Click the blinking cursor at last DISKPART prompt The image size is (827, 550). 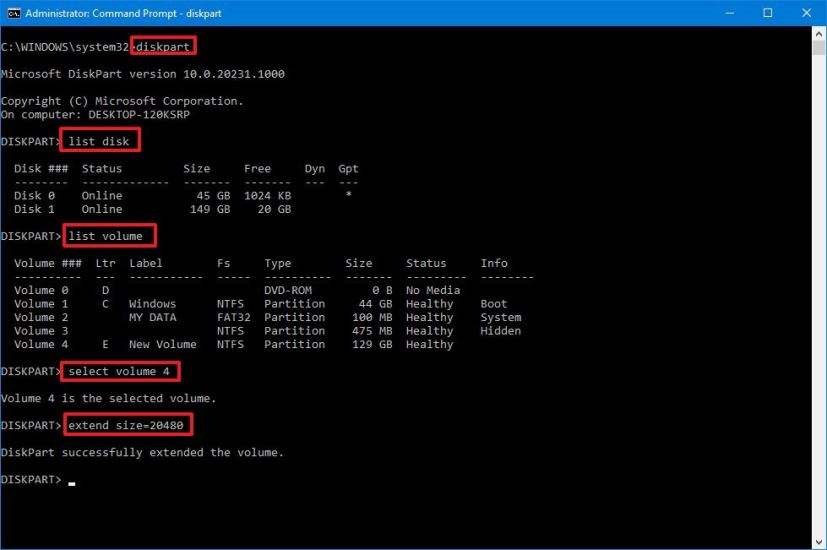point(72,484)
